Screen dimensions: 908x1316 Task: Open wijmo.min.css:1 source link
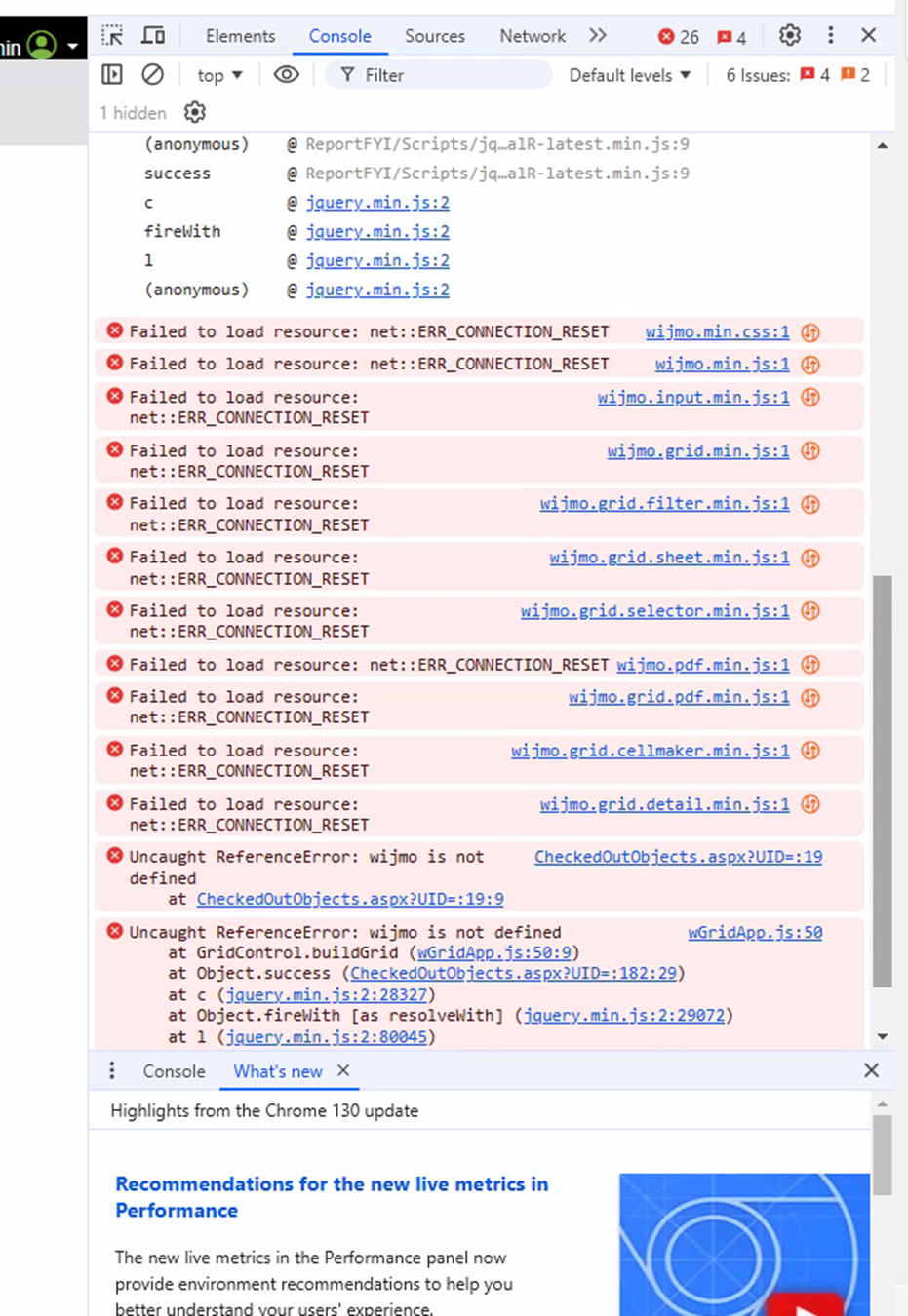[x=717, y=332]
